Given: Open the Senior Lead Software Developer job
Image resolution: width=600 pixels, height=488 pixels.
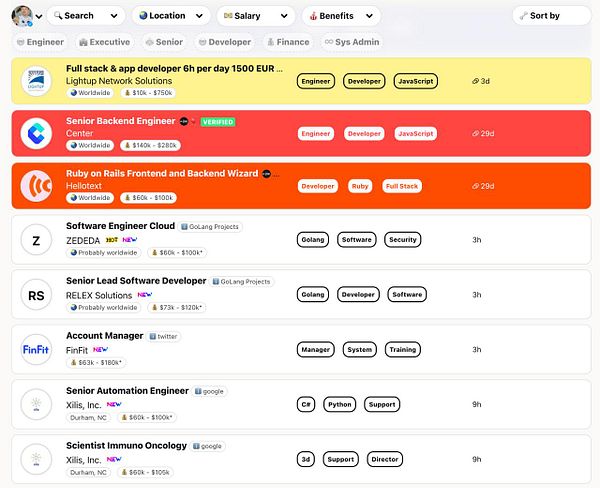Looking at the screenshot, I should click(x=136, y=281).
